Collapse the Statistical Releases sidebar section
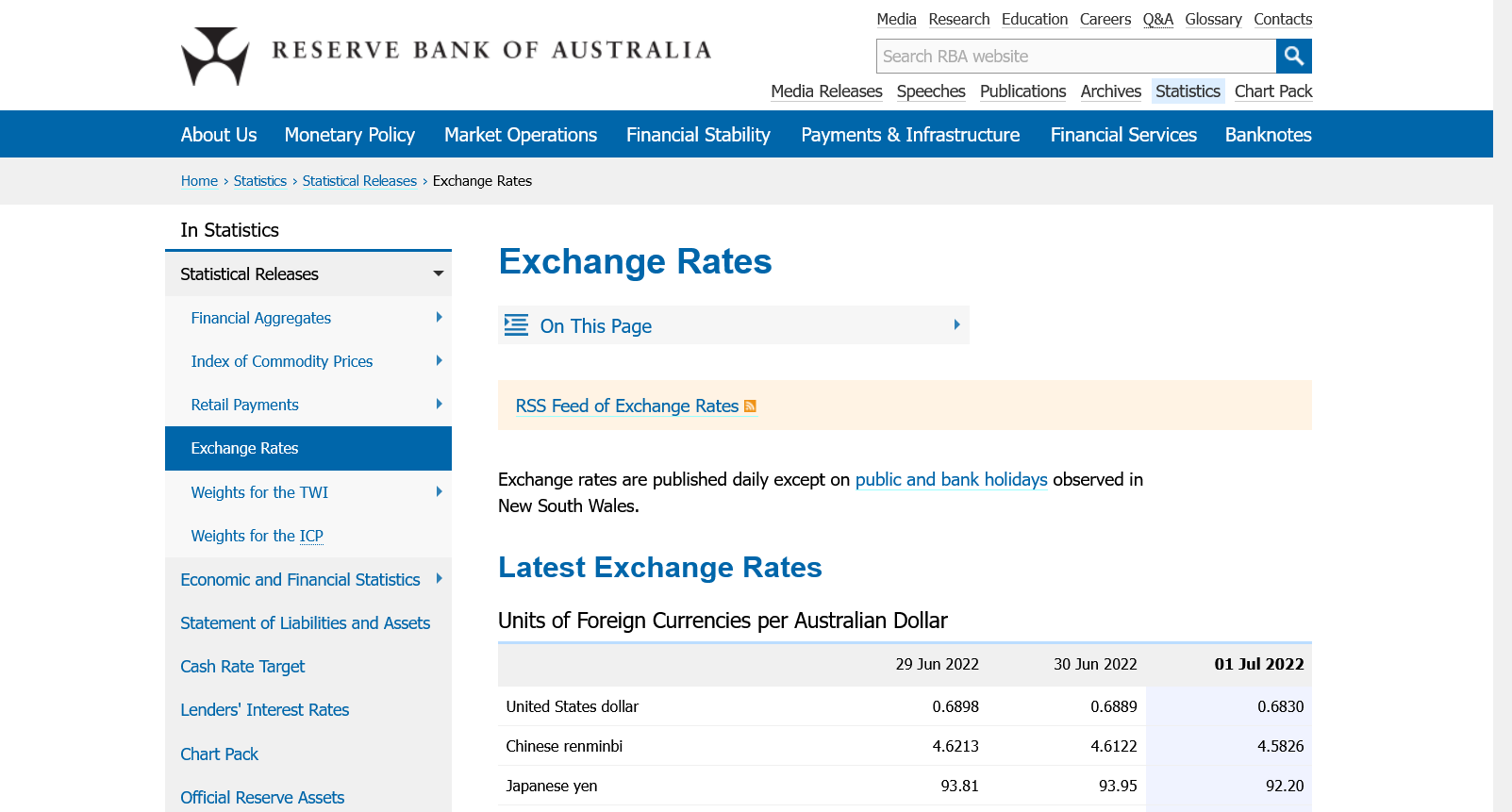 point(438,274)
